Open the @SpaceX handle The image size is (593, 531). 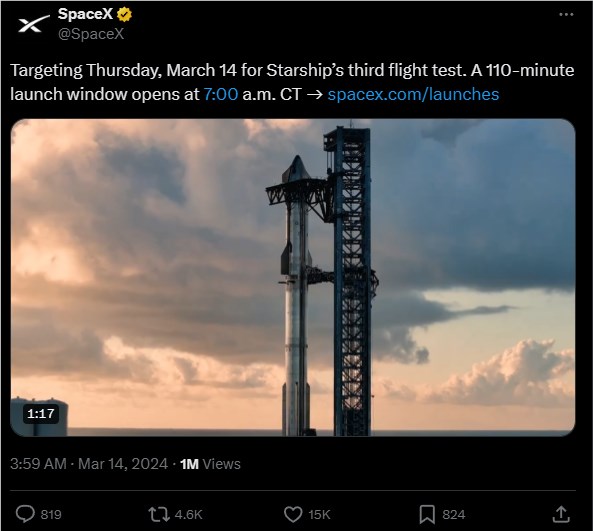(91, 34)
